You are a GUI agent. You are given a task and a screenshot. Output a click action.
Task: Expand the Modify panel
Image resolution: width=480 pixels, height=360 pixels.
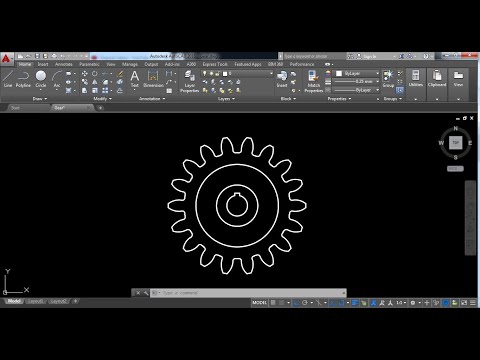102,99
